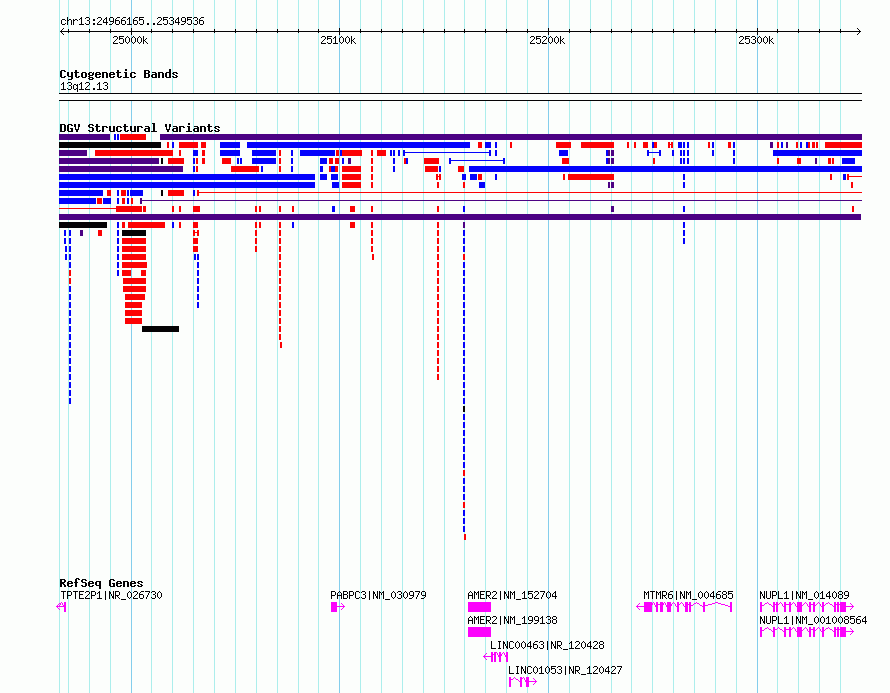Open the NUPL1|NM_001008564 gene label
This screenshot has height=693, width=890.
pos(813,620)
